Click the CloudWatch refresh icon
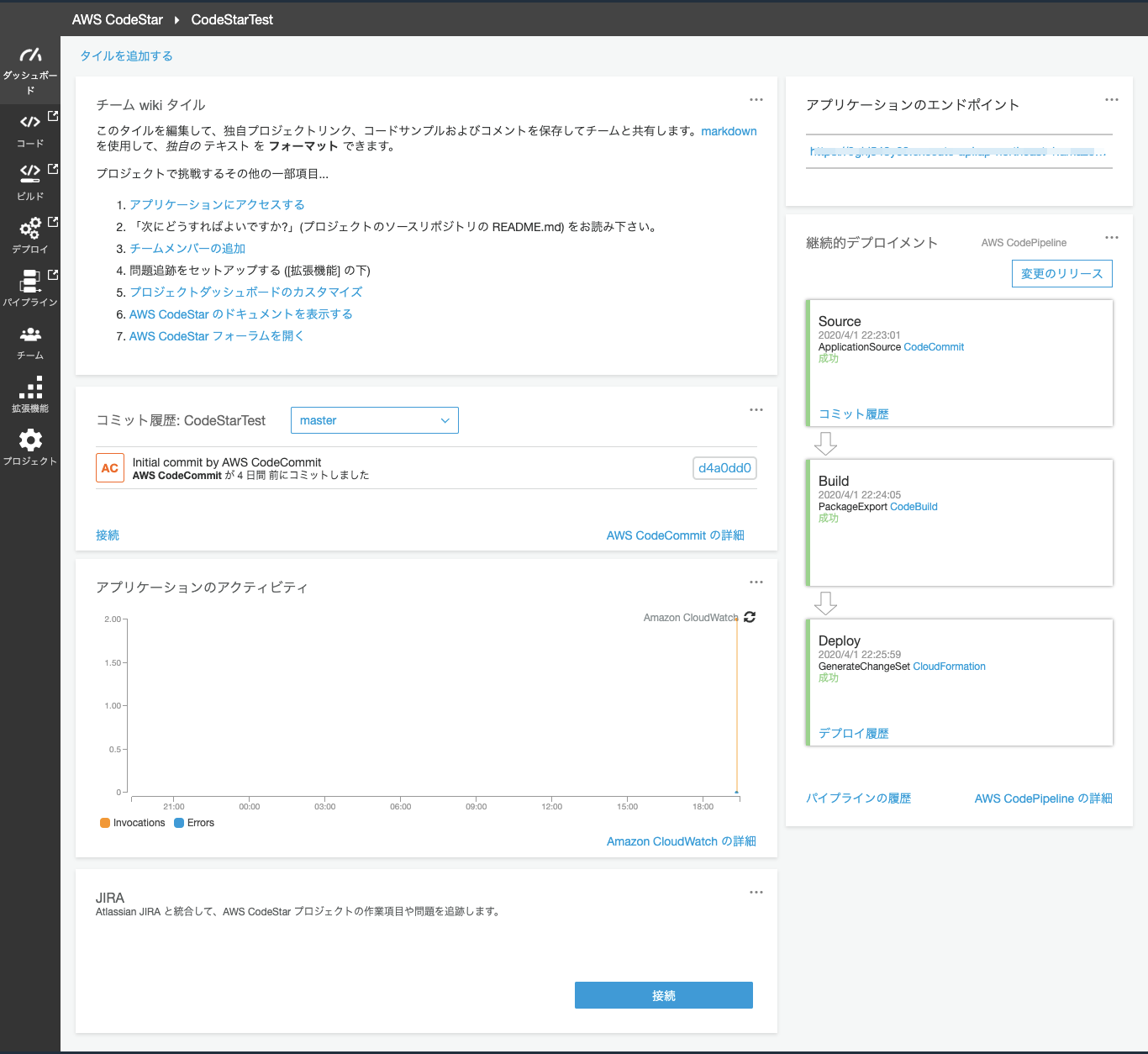Screen dimensions: 1148x1054 point(750,617)
